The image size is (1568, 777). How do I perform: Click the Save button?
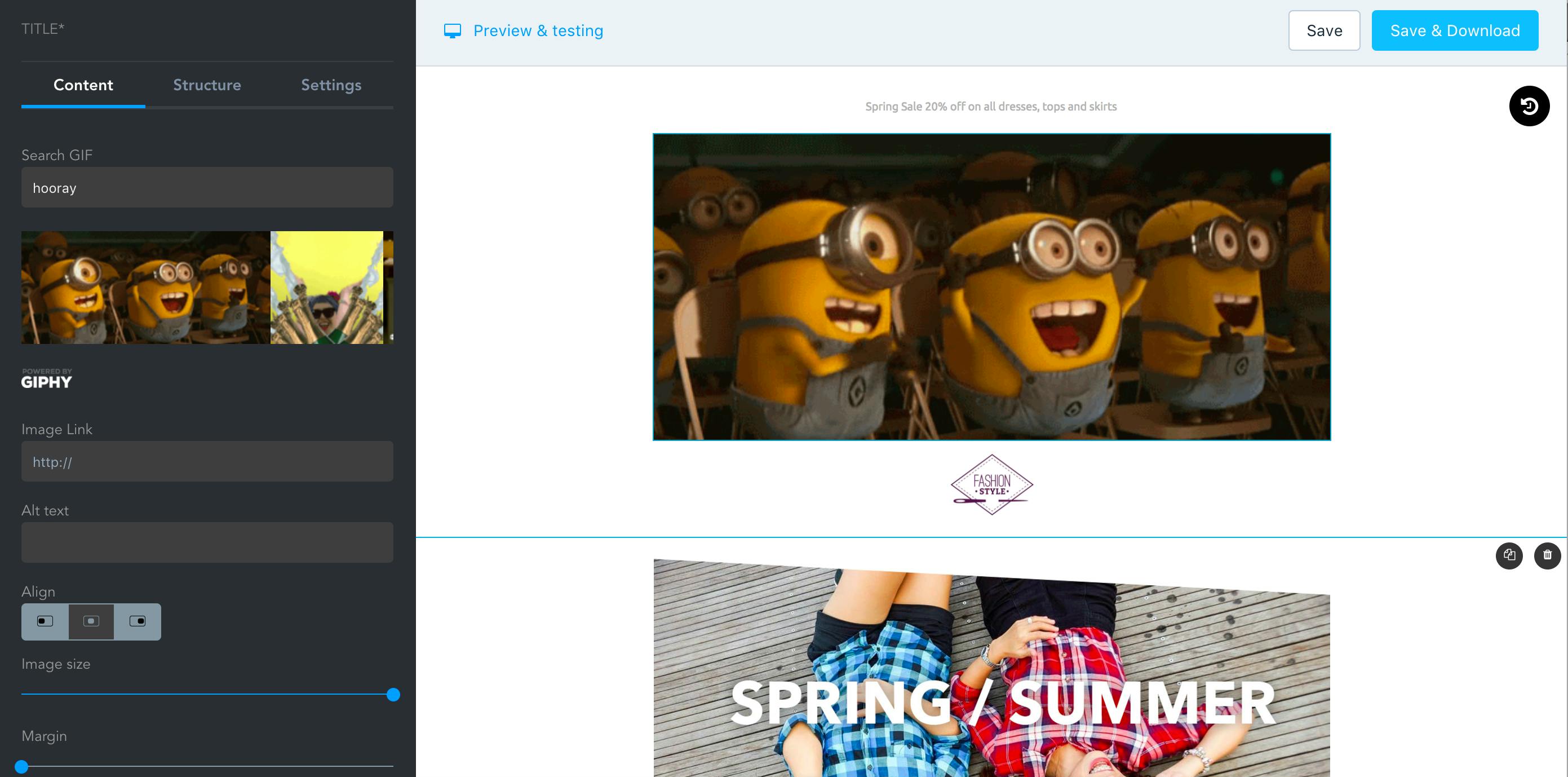(x=1324, y=30)
